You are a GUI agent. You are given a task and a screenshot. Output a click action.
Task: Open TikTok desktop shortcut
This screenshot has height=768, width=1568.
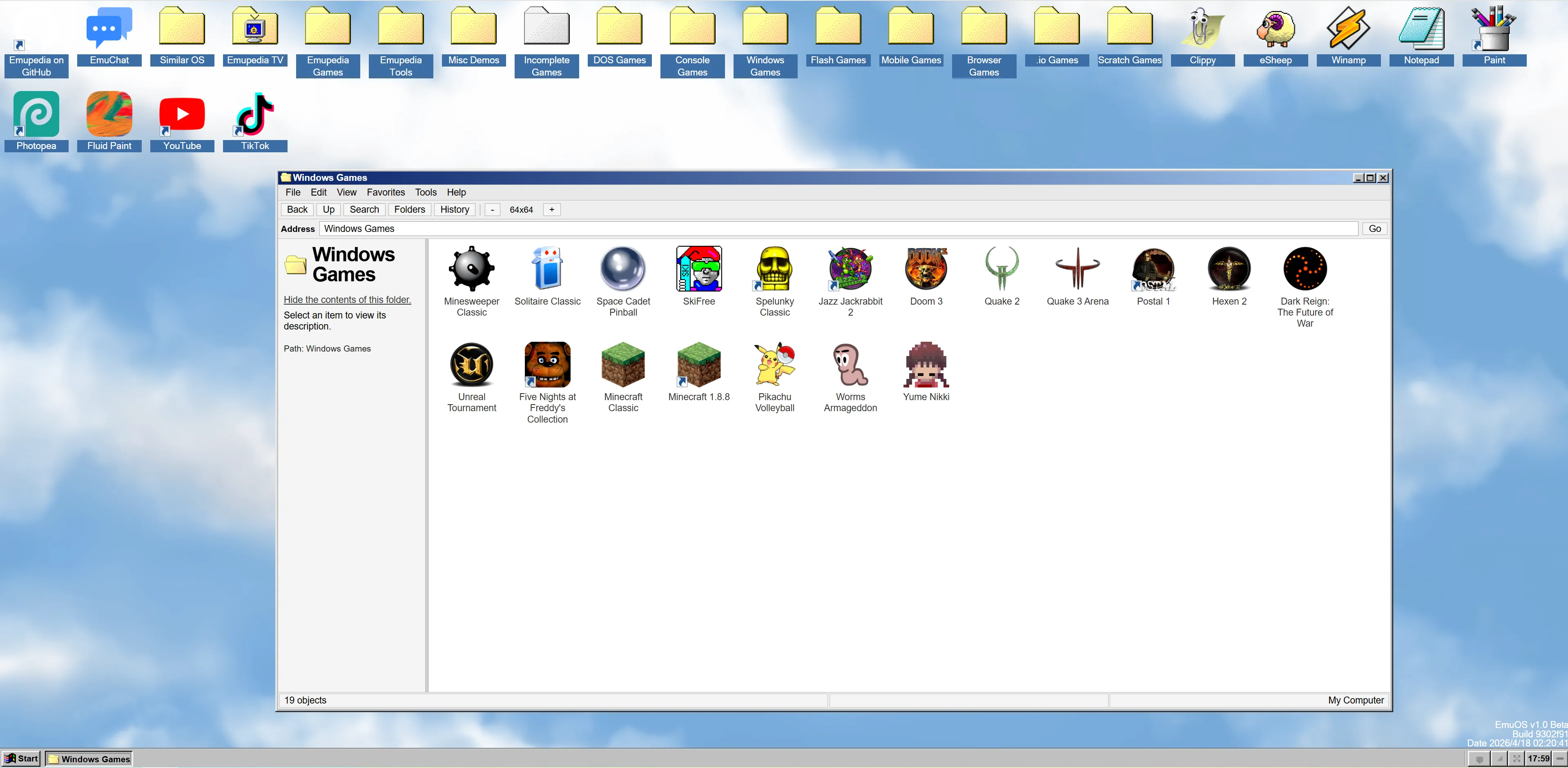pos(254,114)
